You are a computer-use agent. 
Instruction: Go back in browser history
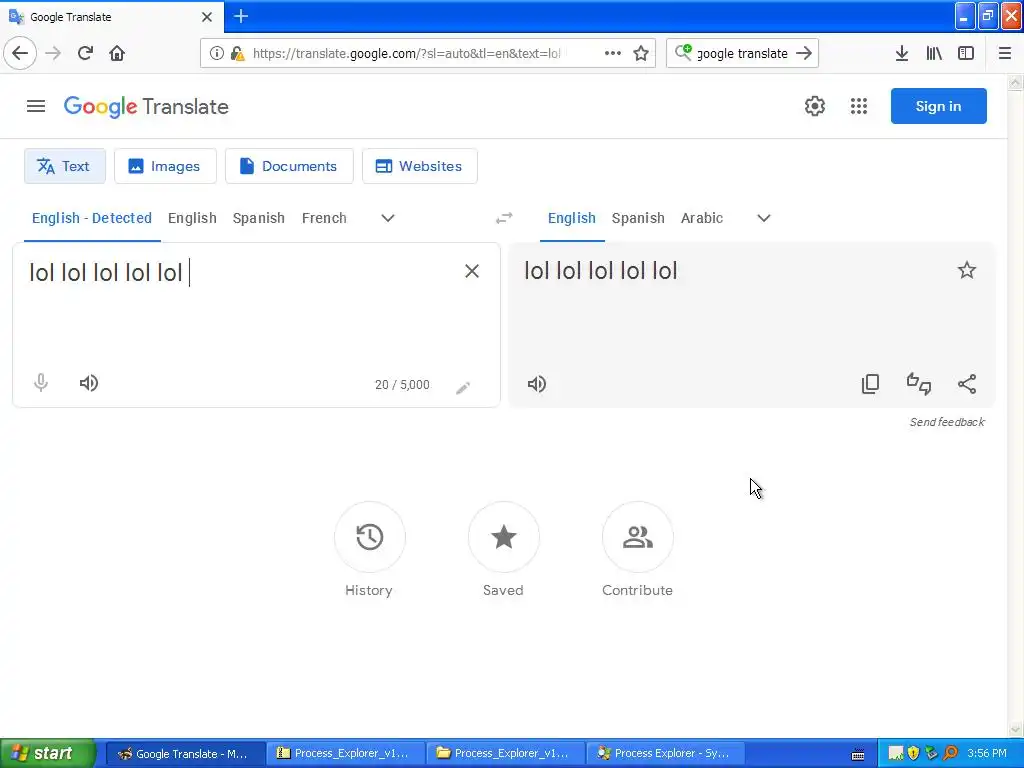[20, 53]
